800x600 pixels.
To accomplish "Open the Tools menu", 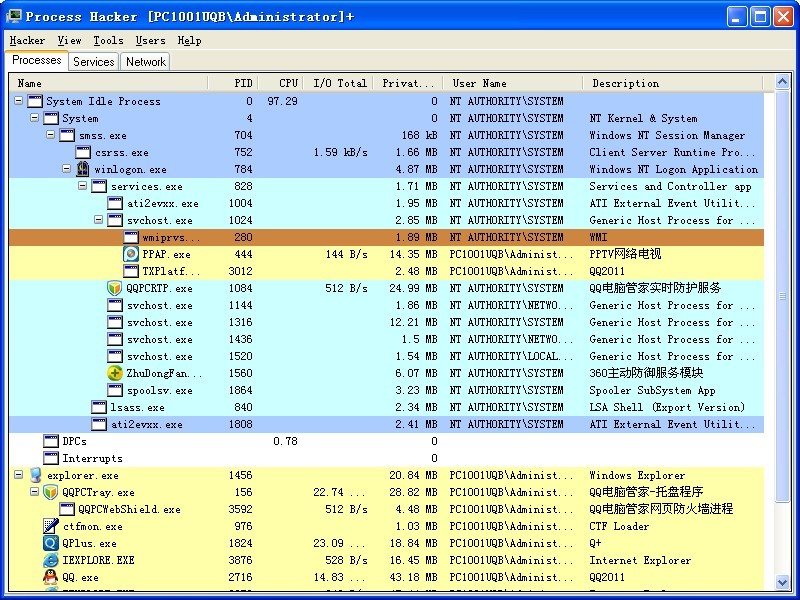I will coord(108,41).
